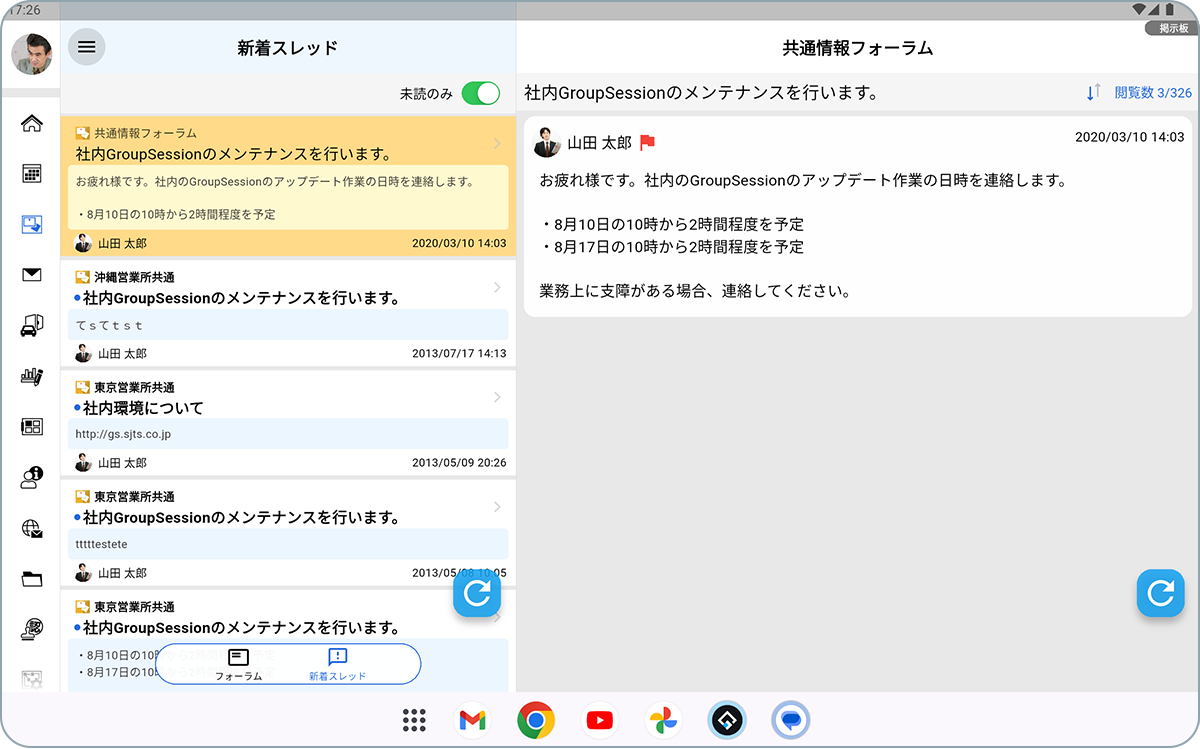Open the globe web mail icon
Viewport: 1200px width, 749px height.
point(32,528)
